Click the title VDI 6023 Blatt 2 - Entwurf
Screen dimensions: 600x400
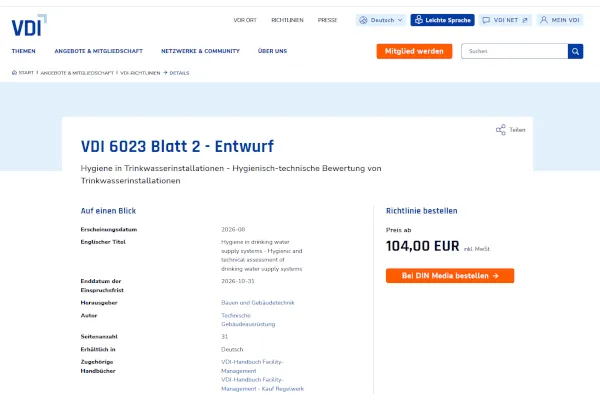click(177, 146)
